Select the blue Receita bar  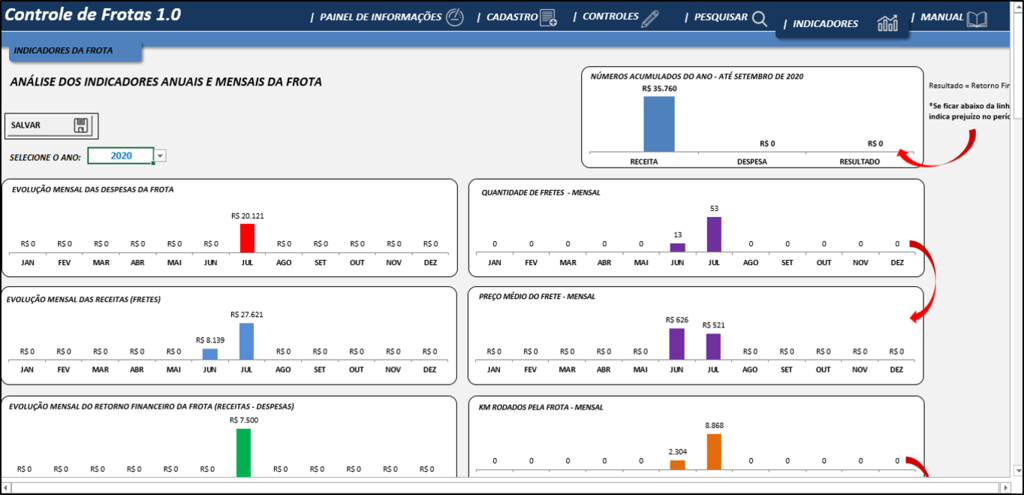click(x=659, y=124)
